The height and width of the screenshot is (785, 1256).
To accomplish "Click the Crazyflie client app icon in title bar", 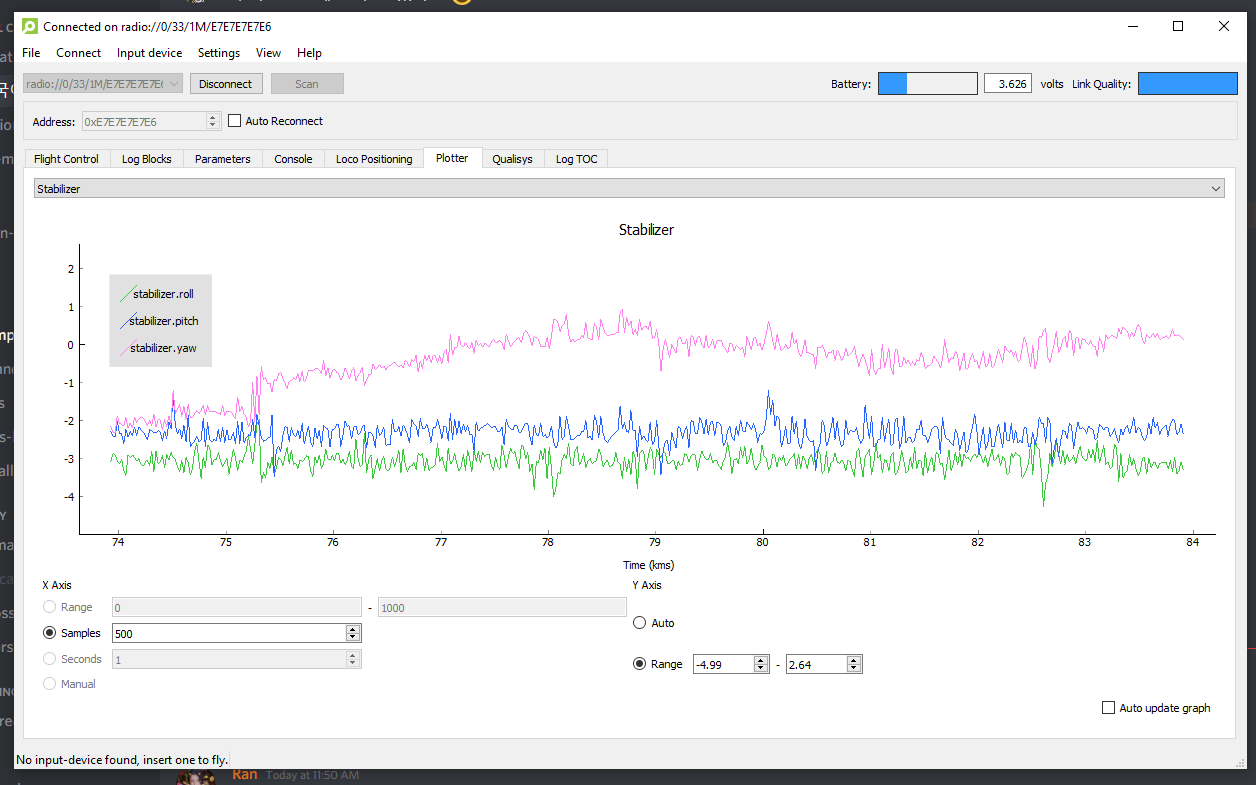I will coord(30,26).
